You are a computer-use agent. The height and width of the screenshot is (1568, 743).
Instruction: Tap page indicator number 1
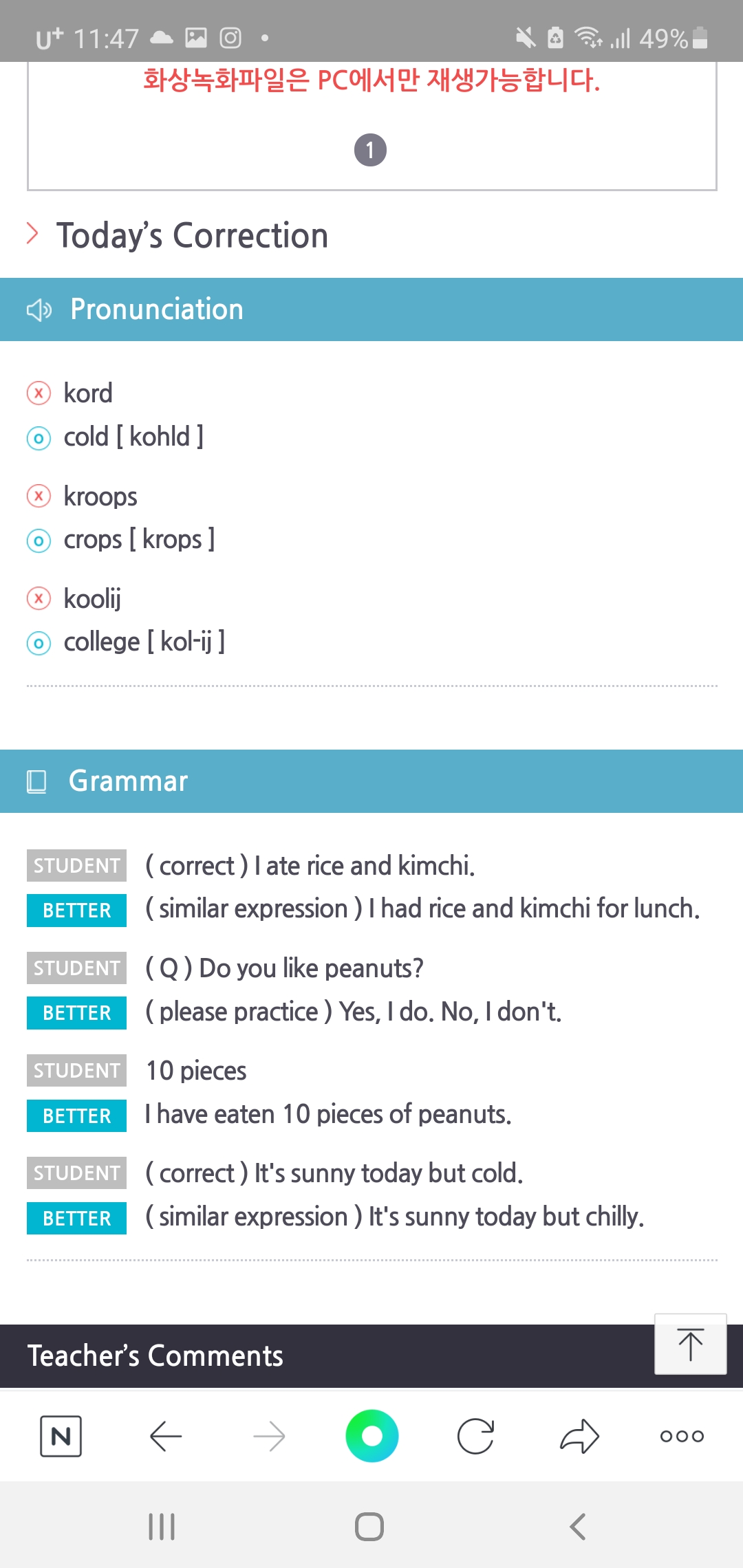point(370,150)
